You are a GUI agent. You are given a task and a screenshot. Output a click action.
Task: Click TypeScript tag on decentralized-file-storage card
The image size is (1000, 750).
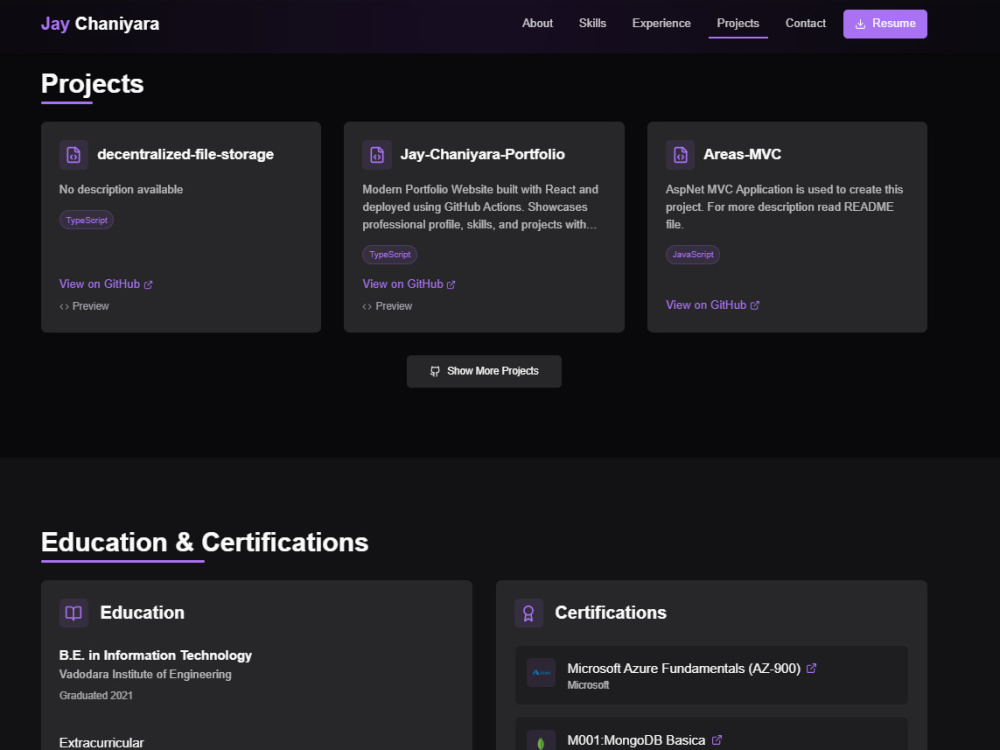86,220
